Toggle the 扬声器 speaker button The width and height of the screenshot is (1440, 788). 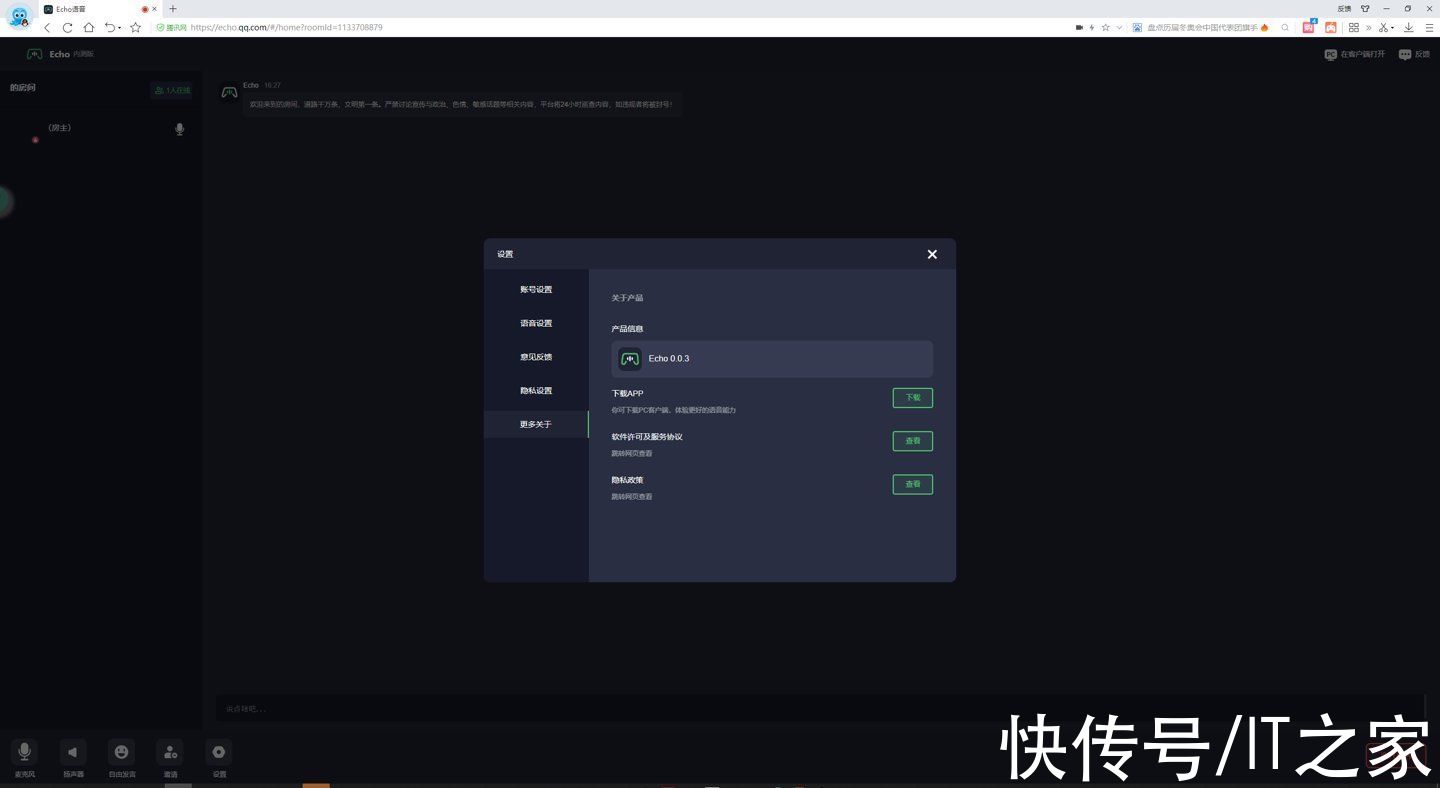point(73,752)
